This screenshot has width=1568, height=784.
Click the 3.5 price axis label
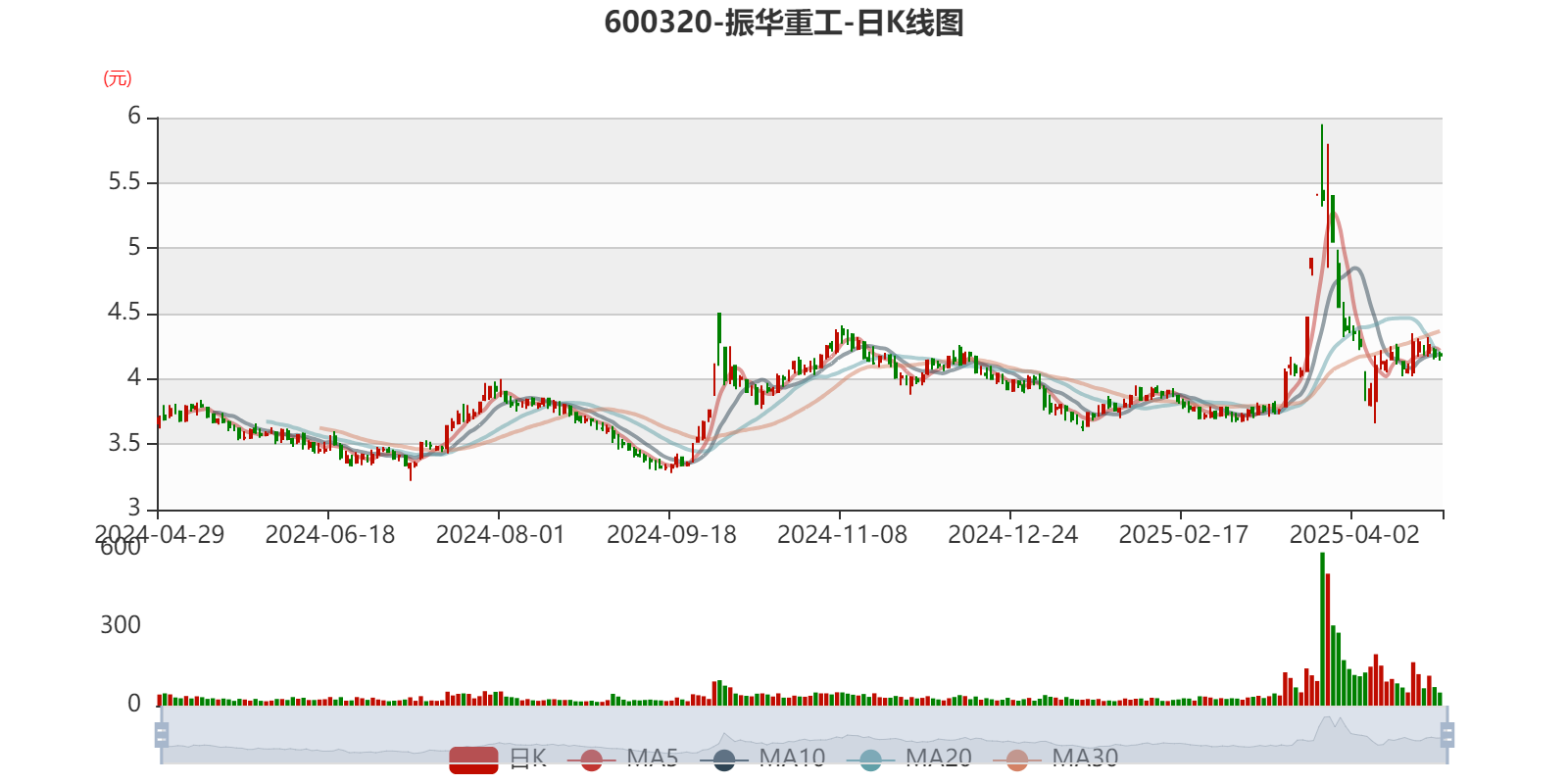click(124, 443)
